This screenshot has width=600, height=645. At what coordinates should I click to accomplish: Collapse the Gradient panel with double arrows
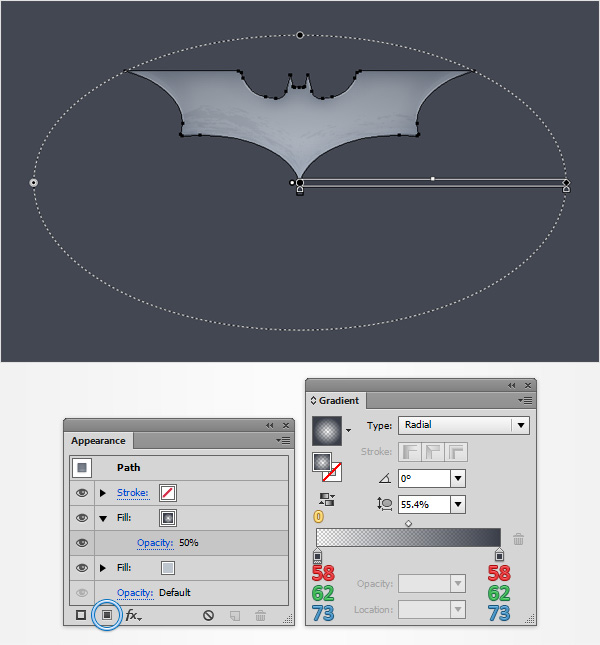pyautogui.click(x=511, y=385)
